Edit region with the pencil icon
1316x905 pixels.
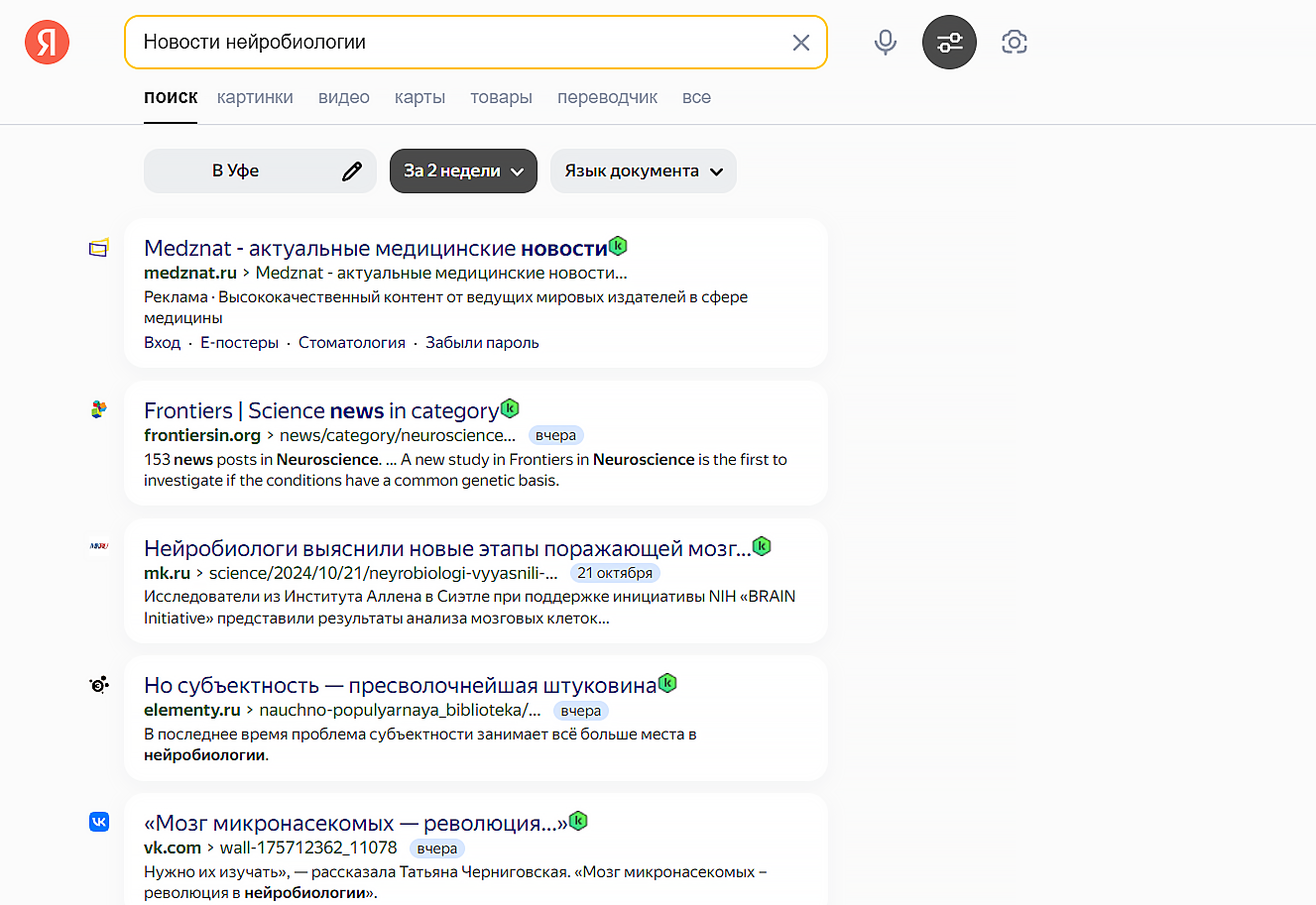click(x=352, y=171)
